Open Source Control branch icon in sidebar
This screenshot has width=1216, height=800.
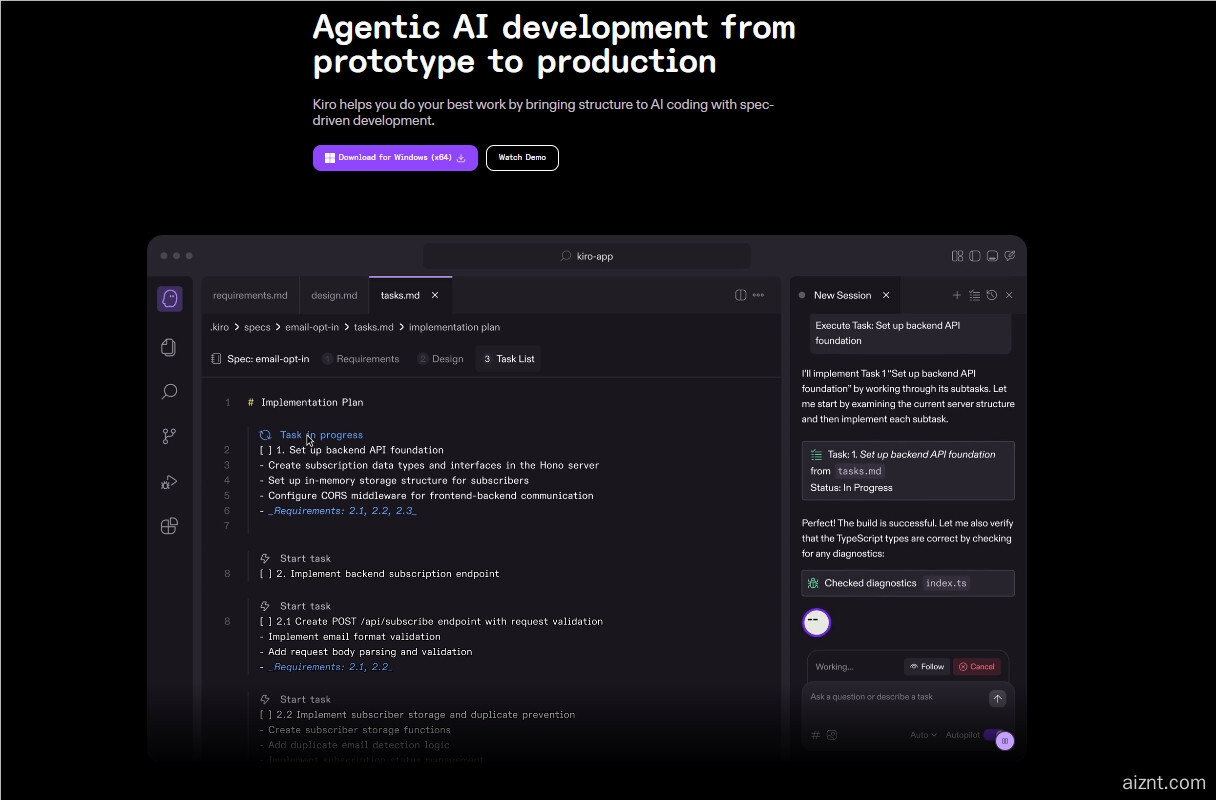169,436
